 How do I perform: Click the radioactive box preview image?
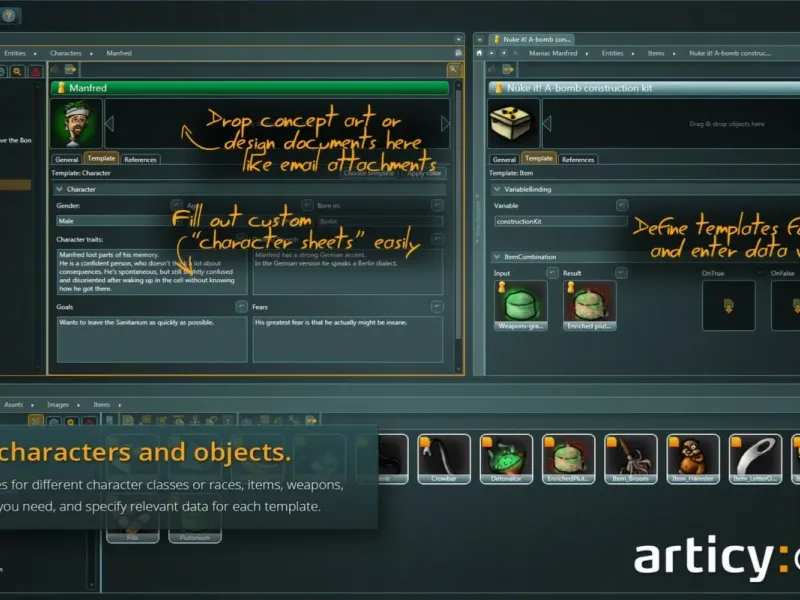coord(514,123)
